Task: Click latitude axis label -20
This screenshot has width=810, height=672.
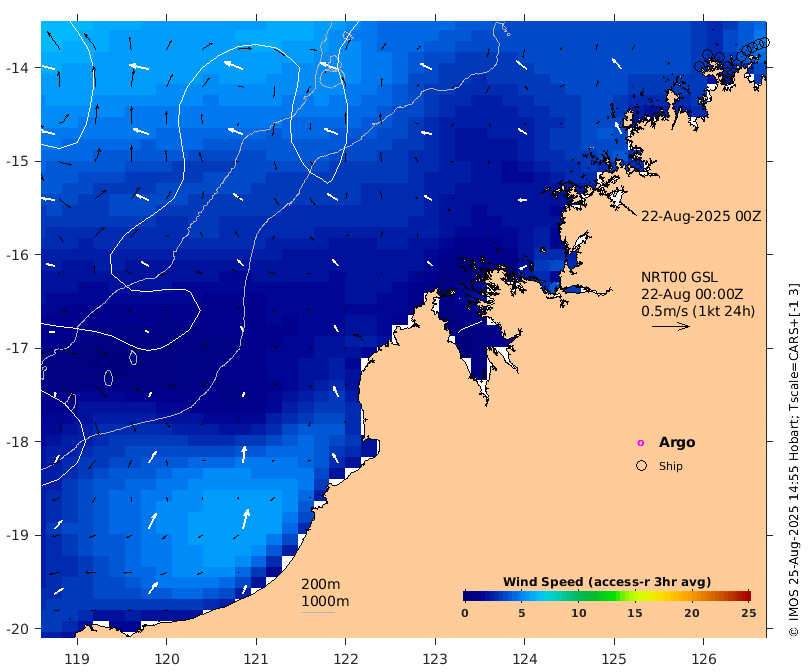Action: [17, 629]
